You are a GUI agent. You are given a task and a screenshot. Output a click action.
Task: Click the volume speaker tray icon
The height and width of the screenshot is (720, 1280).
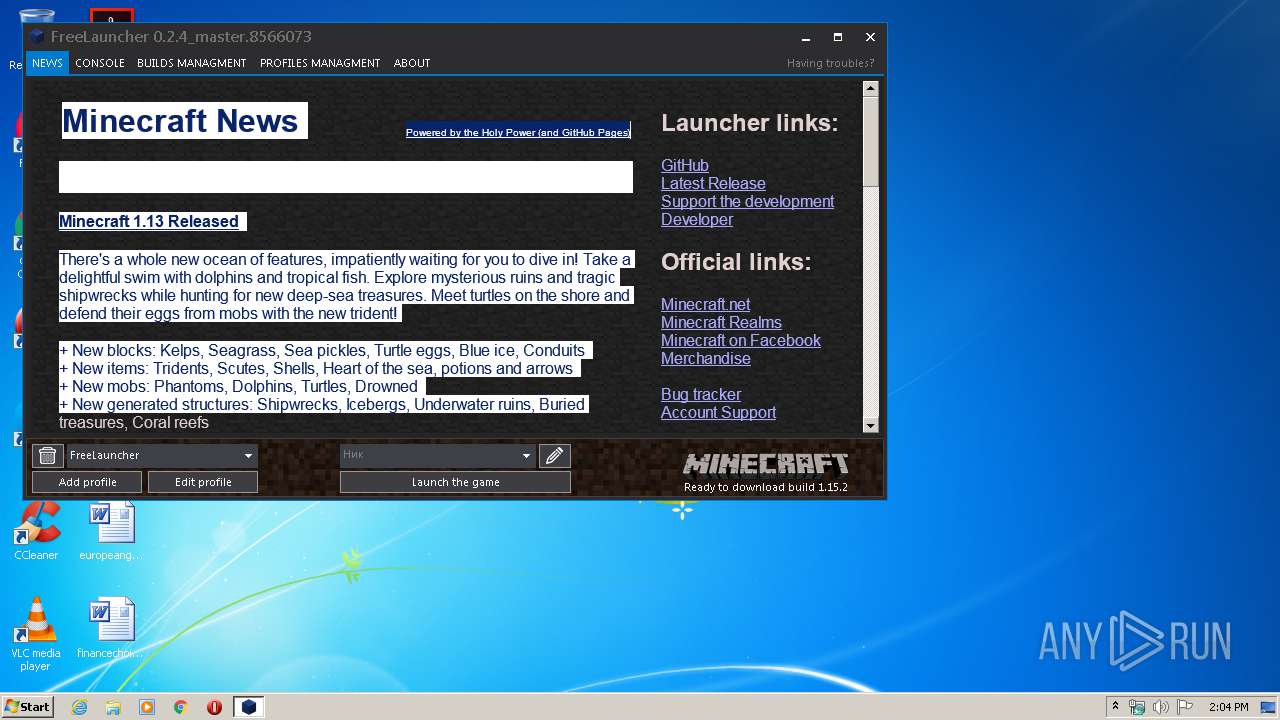coord(1161,707)
